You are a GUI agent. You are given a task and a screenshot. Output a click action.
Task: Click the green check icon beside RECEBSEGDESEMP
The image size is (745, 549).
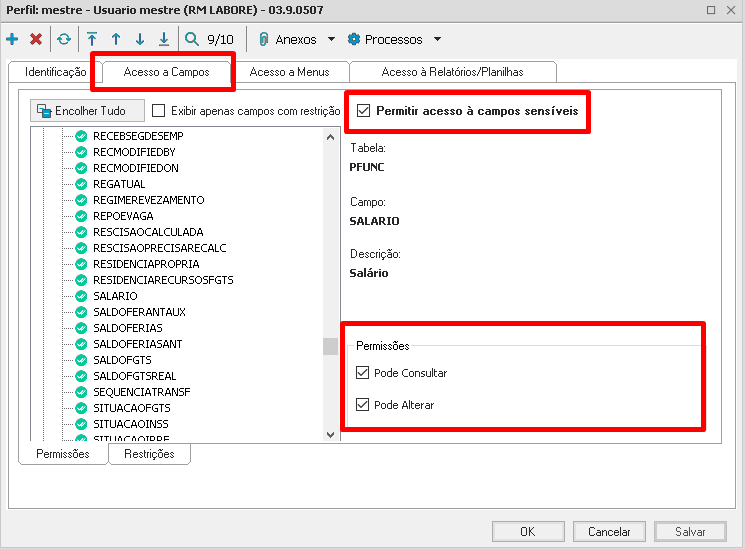[x=81, y=136]
